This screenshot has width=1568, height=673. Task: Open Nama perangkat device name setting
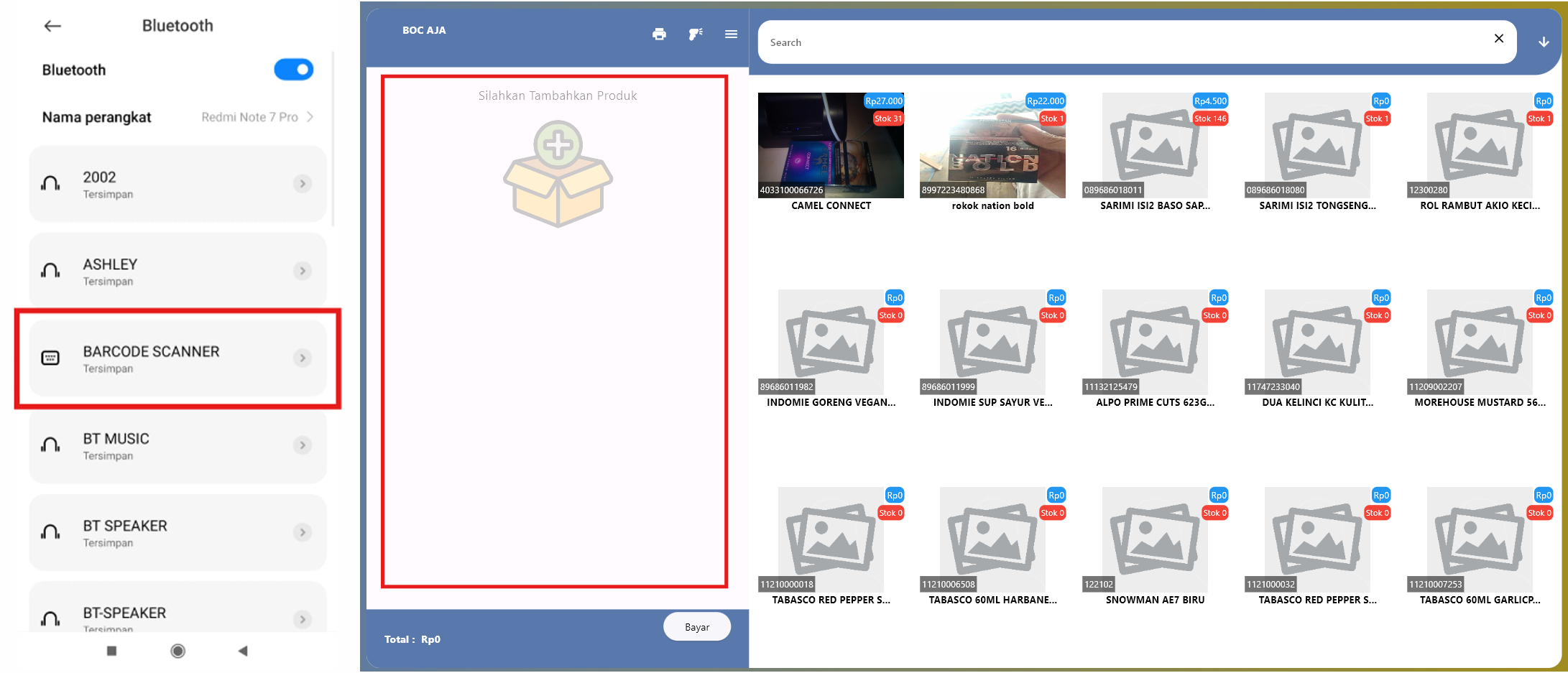click(x=177, y=117)
